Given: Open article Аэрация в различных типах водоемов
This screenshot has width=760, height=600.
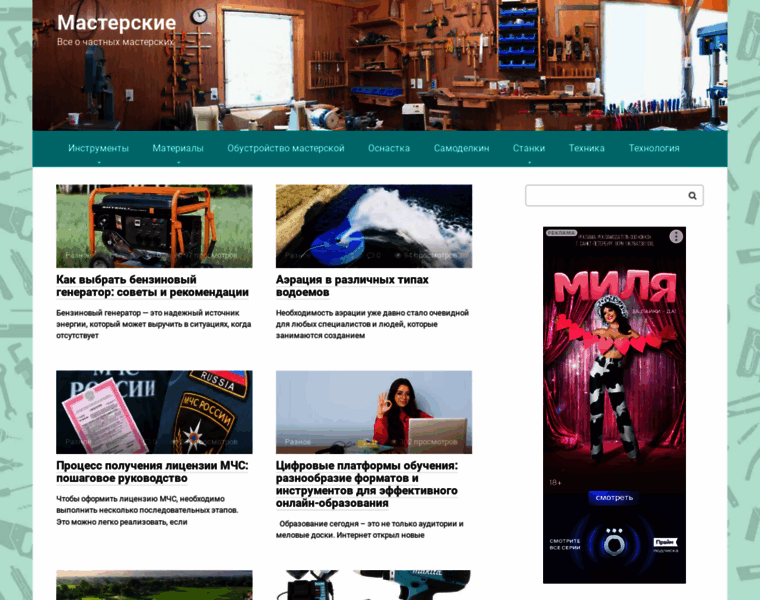Looking at the screenshot, I should [x=352, y=286].
